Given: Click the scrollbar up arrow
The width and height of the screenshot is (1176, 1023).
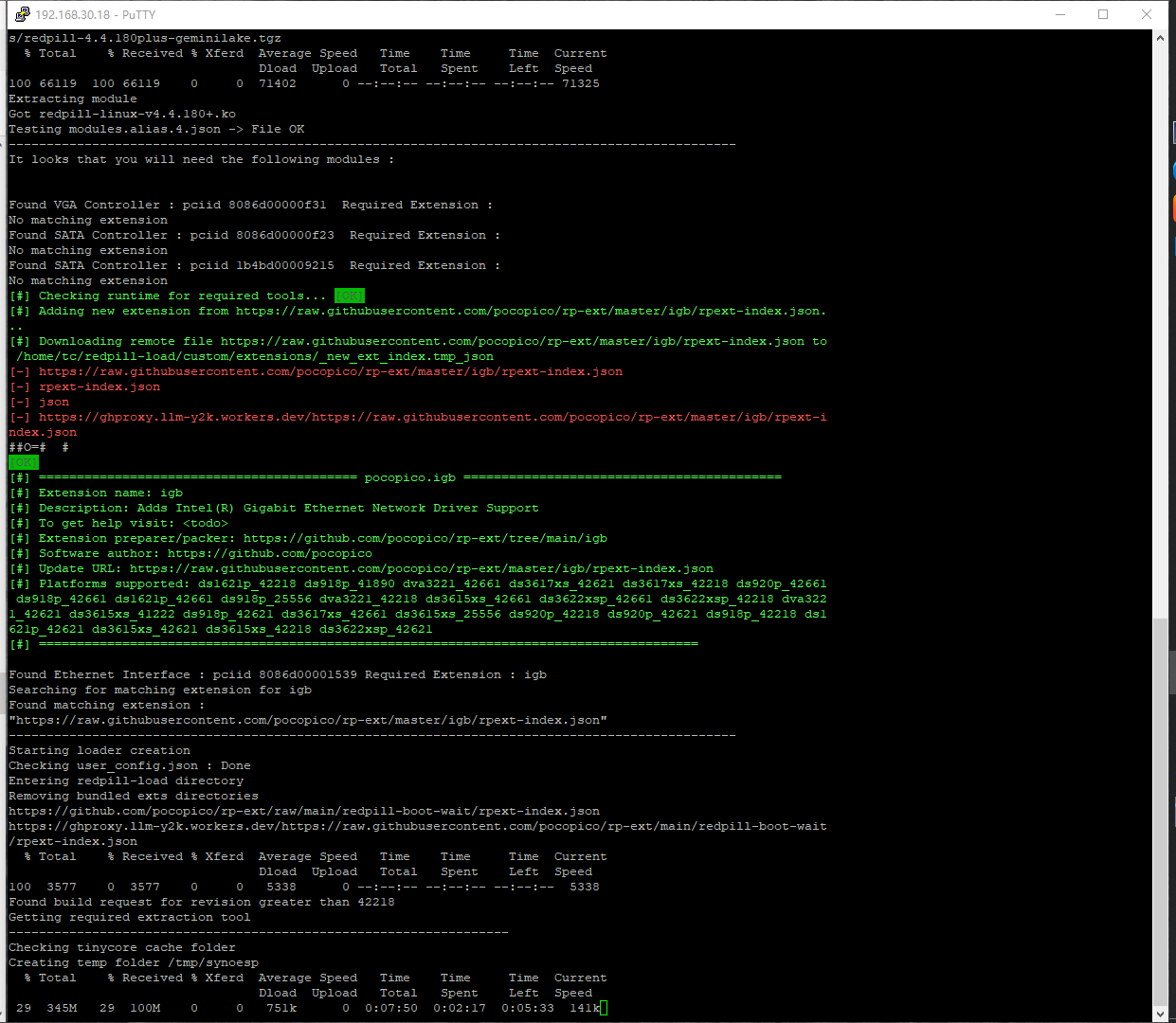Looking at the screenshot, I should pyautogui.click(x=1160, y=38).
